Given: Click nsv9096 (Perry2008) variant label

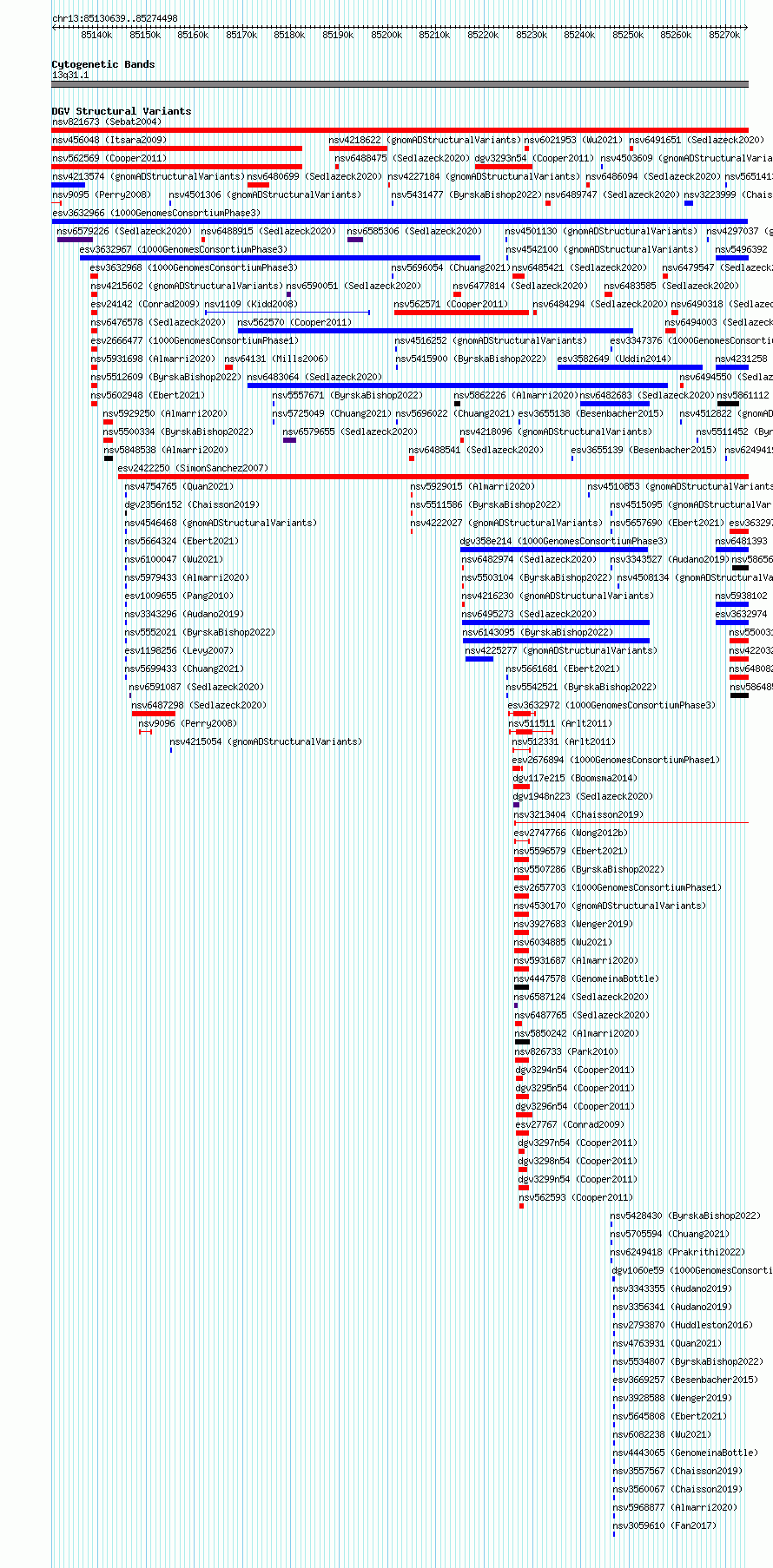Looking at the screenshot, I should click(188, 723).
